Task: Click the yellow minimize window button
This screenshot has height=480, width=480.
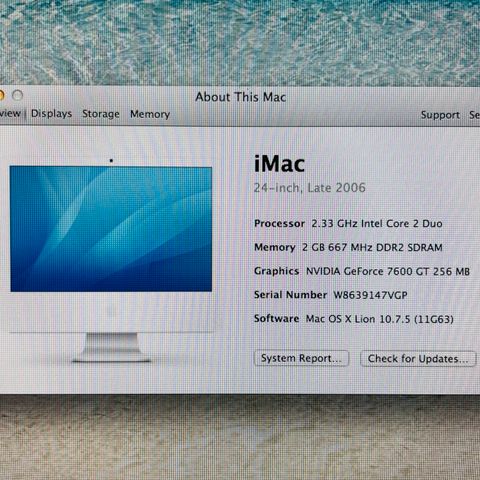Action: 2,95
